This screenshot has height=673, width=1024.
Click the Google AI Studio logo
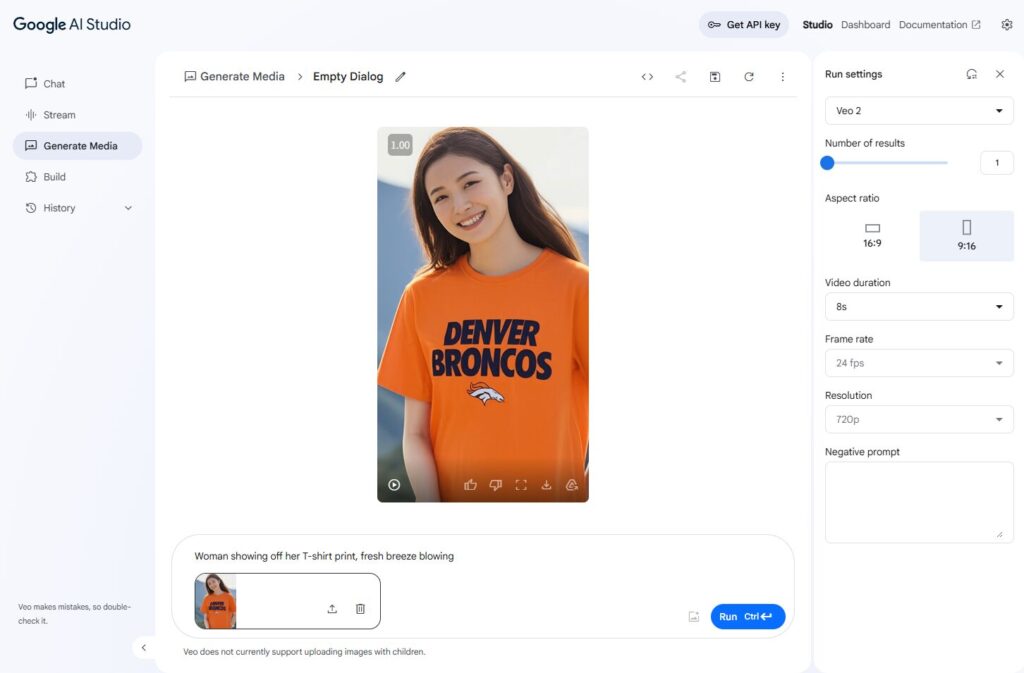[72, 24]
